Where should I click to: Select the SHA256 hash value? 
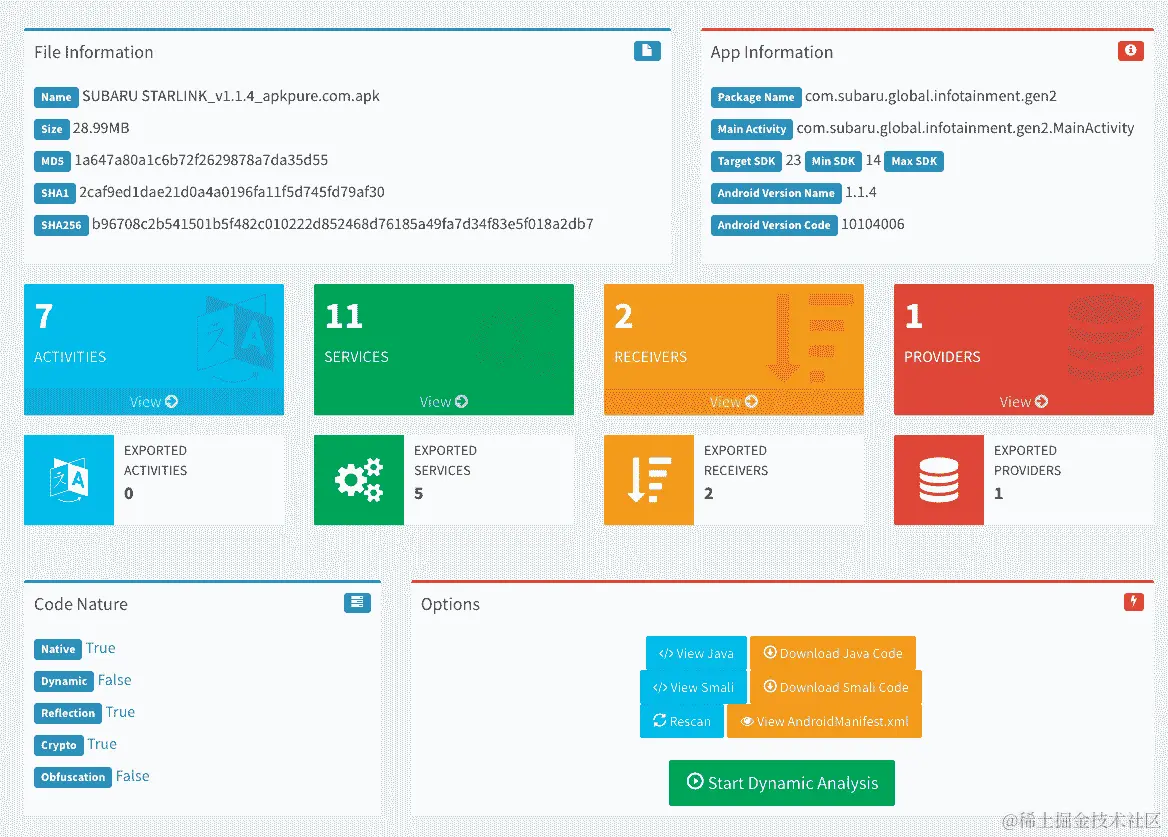pos(343,224)
